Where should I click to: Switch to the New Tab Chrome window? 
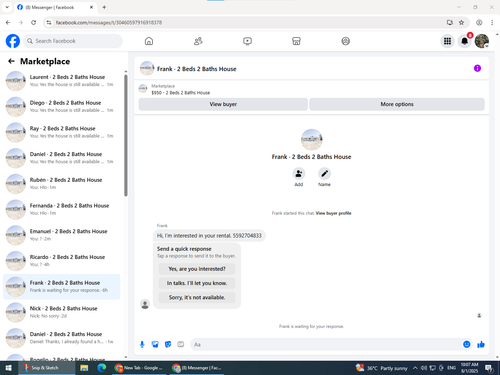(140, 368)
